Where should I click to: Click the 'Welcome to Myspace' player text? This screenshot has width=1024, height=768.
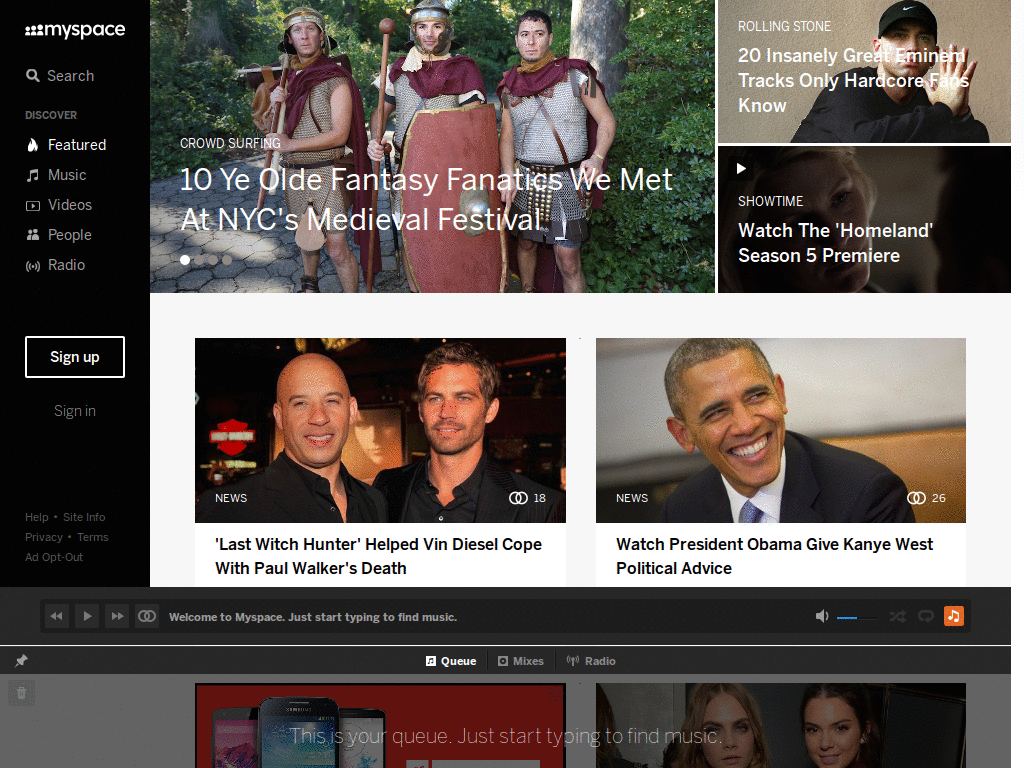pyautogui.click(x=313, y=617)
